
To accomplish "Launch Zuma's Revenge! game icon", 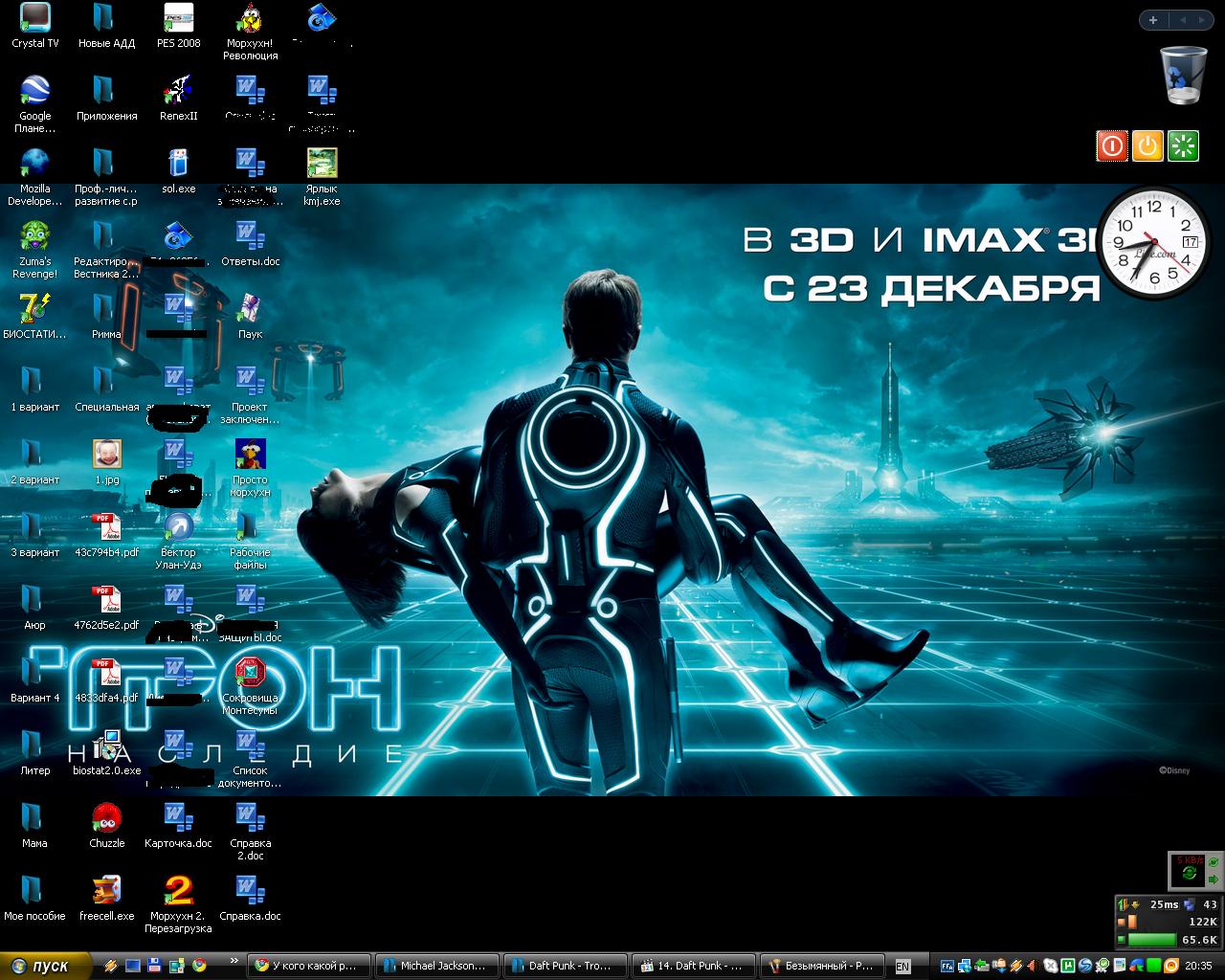I will coord(34,237).
